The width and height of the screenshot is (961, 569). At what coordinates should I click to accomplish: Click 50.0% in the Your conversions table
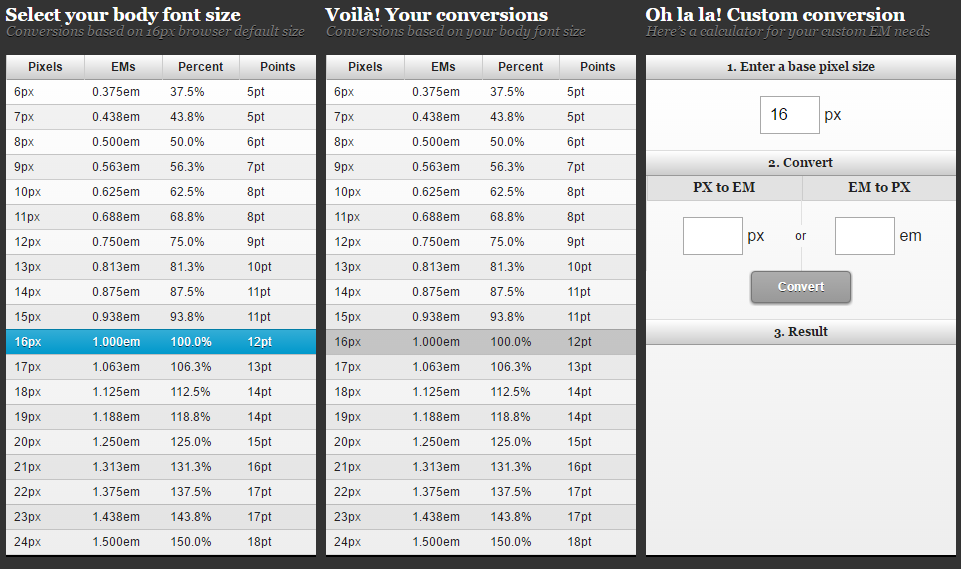coord(507,142)
